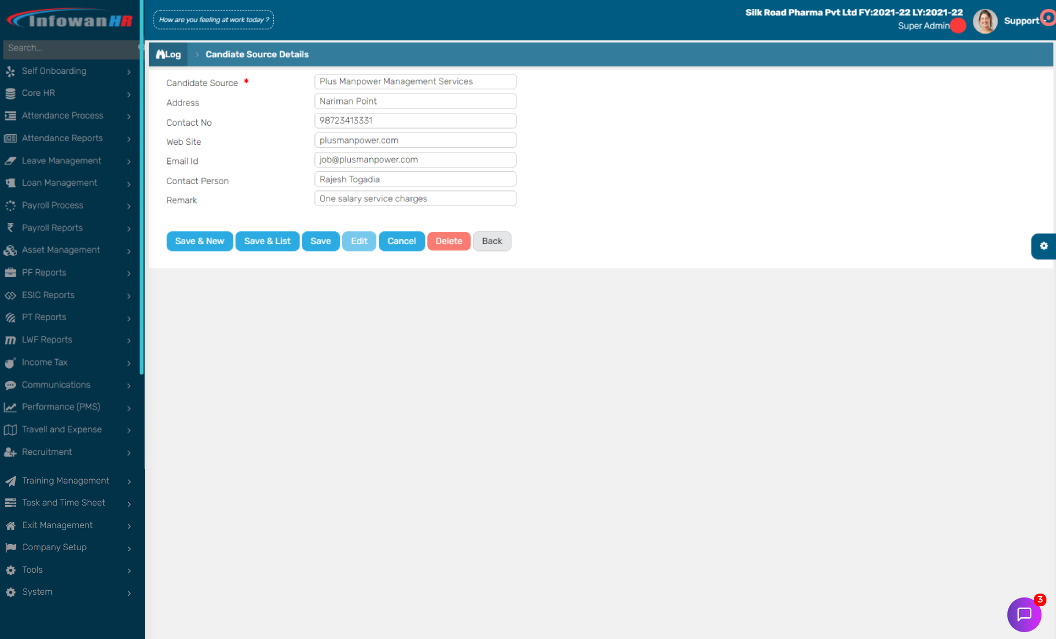This screenshot has height=639, width=1056.
Task: Expand the Attendance Reports section
Action: pos(128,138)
